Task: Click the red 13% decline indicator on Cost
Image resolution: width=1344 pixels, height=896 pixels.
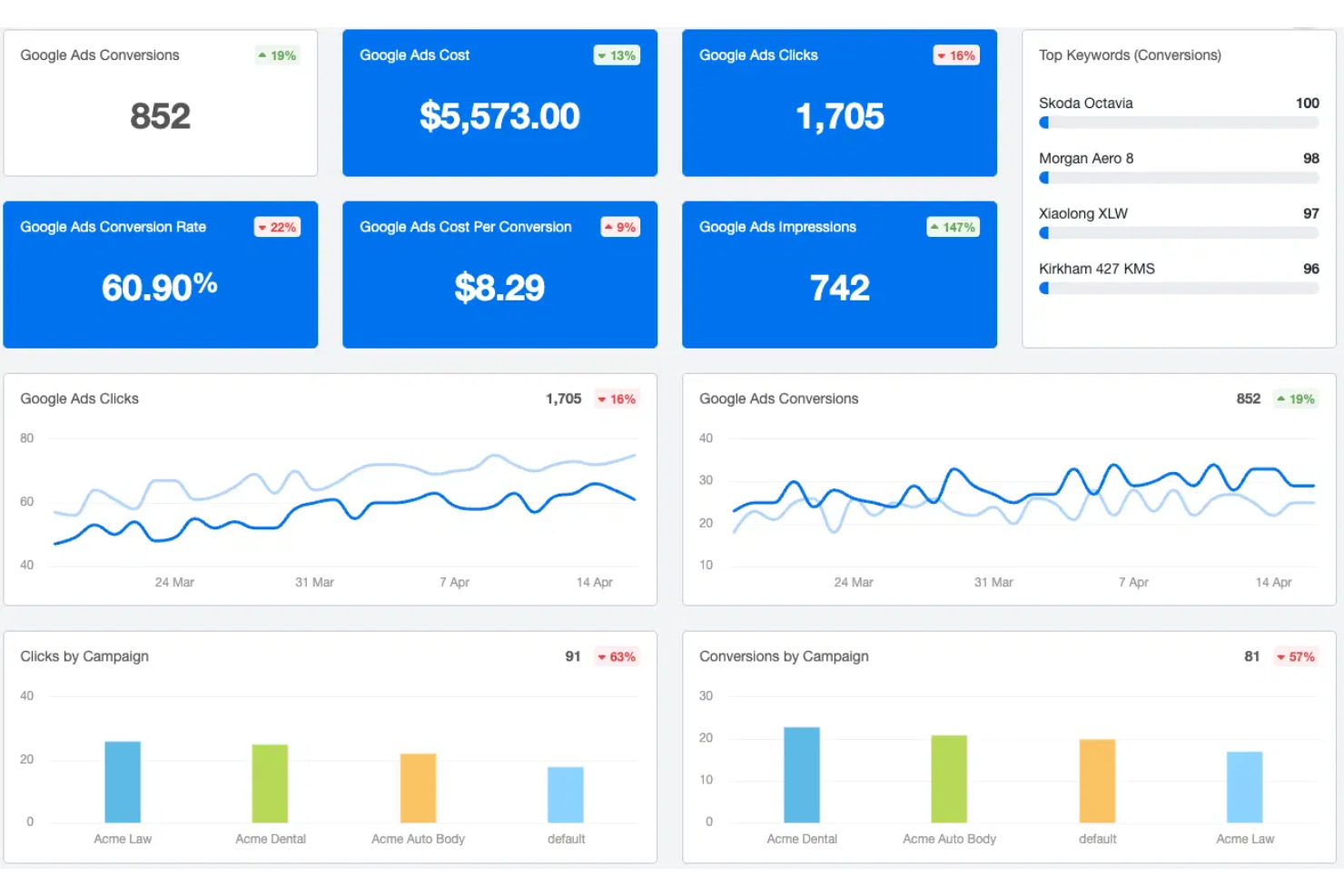Action: (x=617, y=55)
